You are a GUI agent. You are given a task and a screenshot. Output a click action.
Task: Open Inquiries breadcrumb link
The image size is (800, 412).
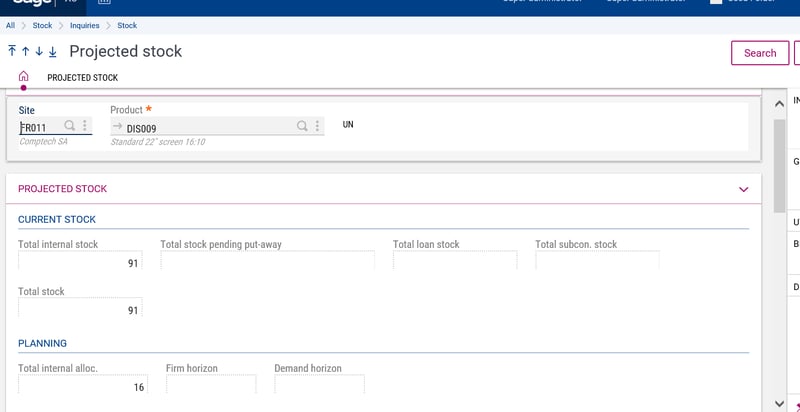(x=84, y=25)
